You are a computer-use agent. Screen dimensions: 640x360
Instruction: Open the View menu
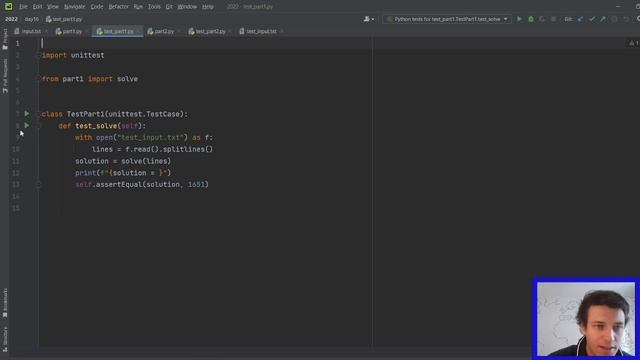point(53,7)
